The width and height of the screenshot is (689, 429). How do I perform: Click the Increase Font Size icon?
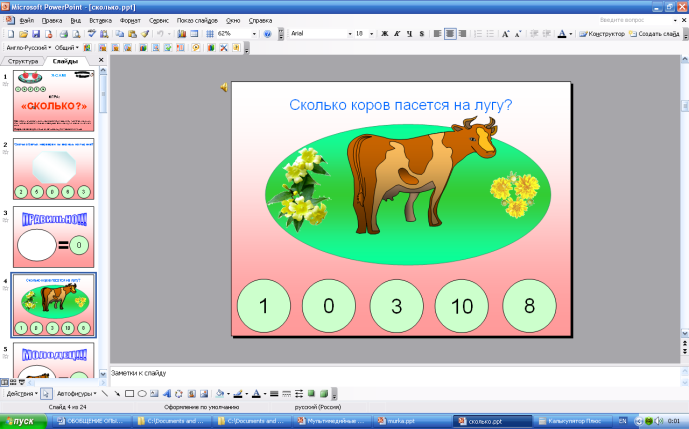(x=505, y=33)
